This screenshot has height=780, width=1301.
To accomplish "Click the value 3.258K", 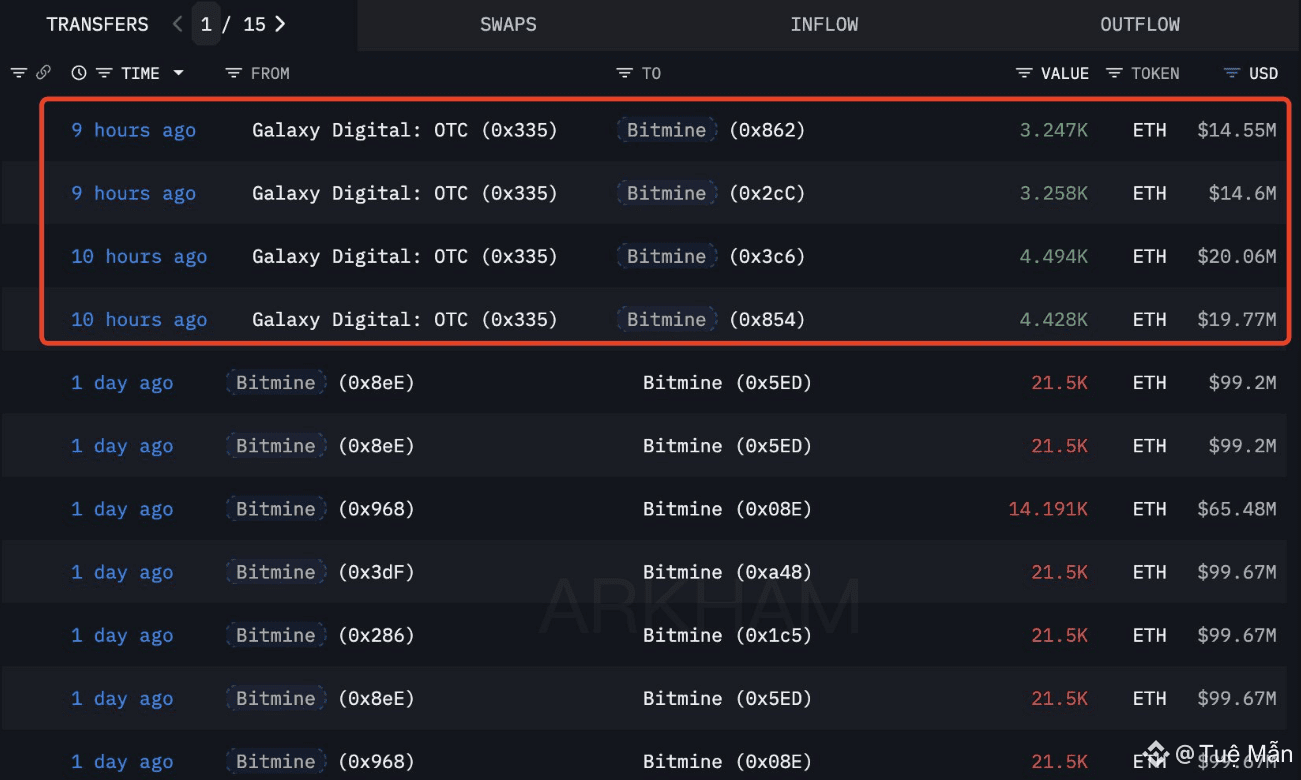I will tap(1053, 193).
